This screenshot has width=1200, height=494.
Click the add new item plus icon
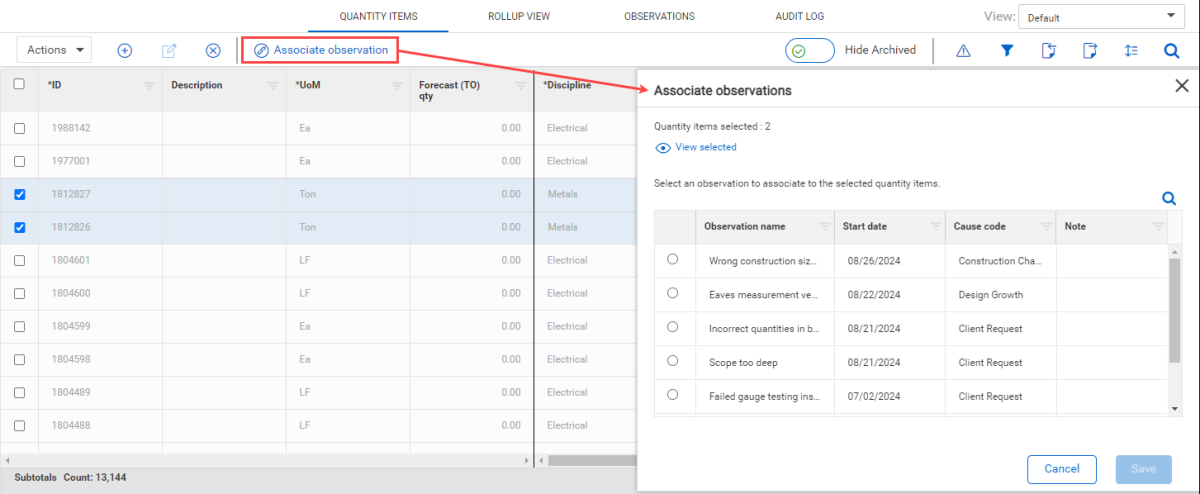pyautogui.click(x=125, y=50)
